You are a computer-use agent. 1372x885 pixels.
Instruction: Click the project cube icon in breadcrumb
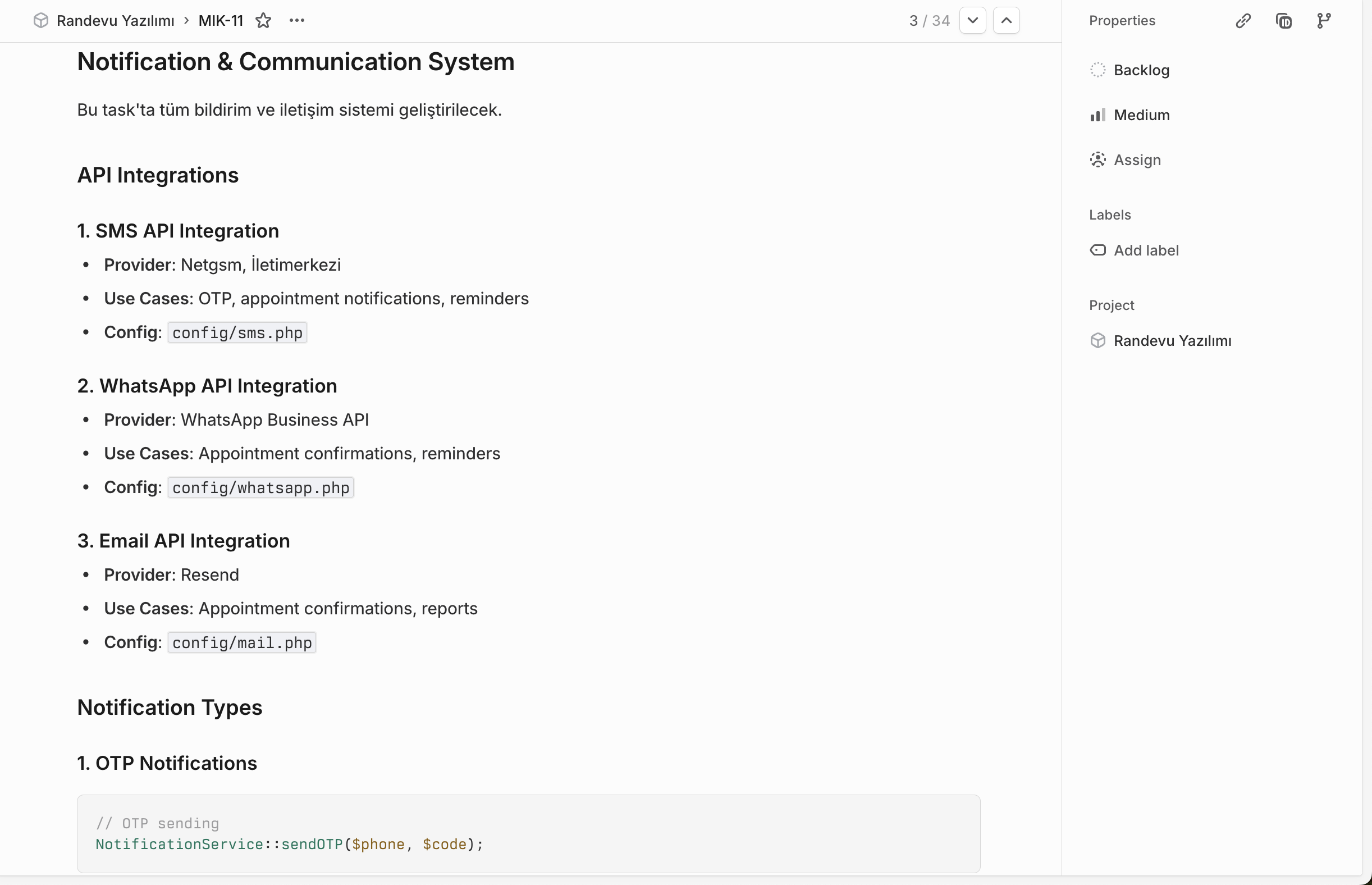[41, 21]
